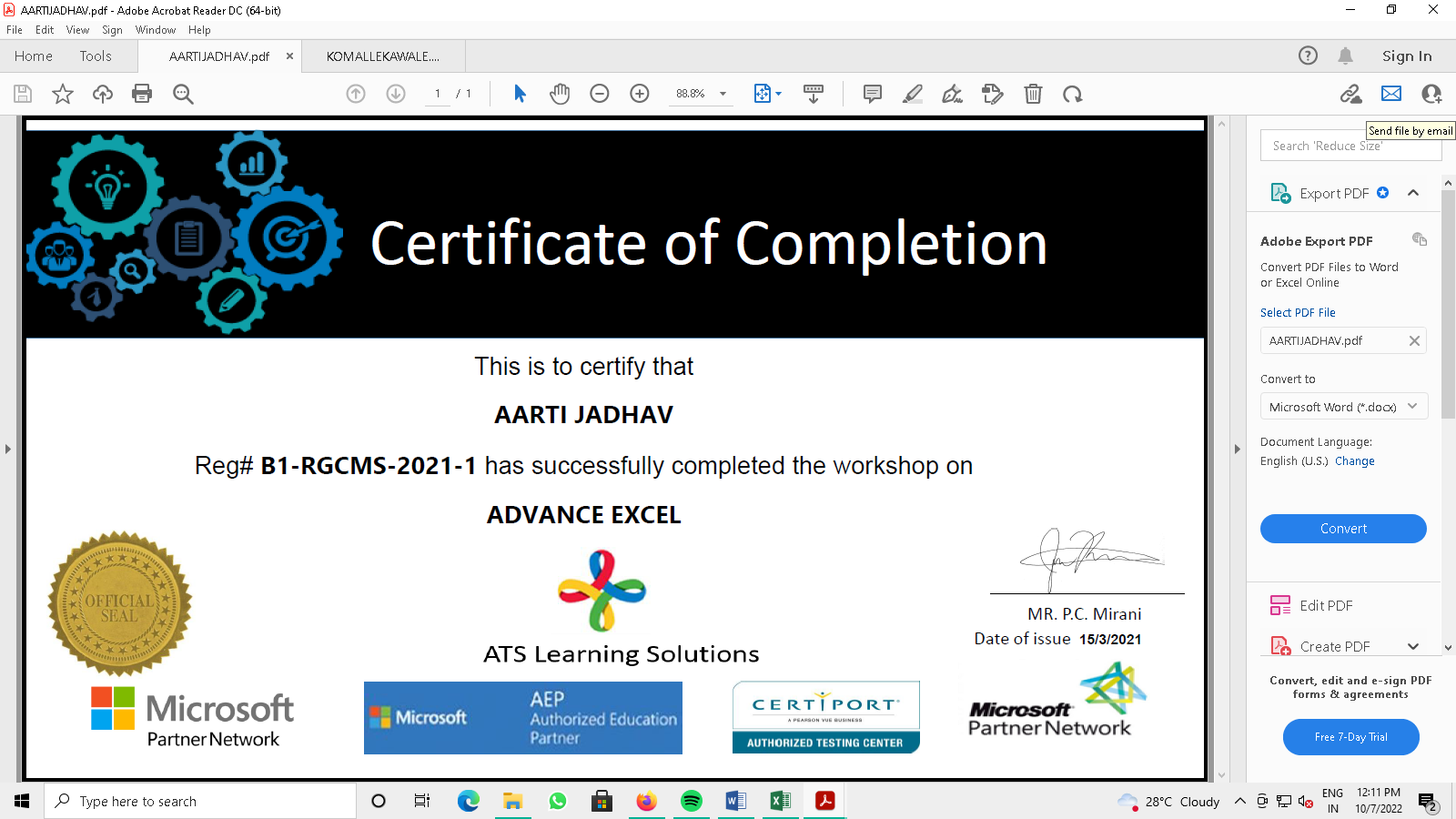The height and width of the screenshot is (819, 1456).
Task: Open the Window menu
Action: tap(155, 30)
